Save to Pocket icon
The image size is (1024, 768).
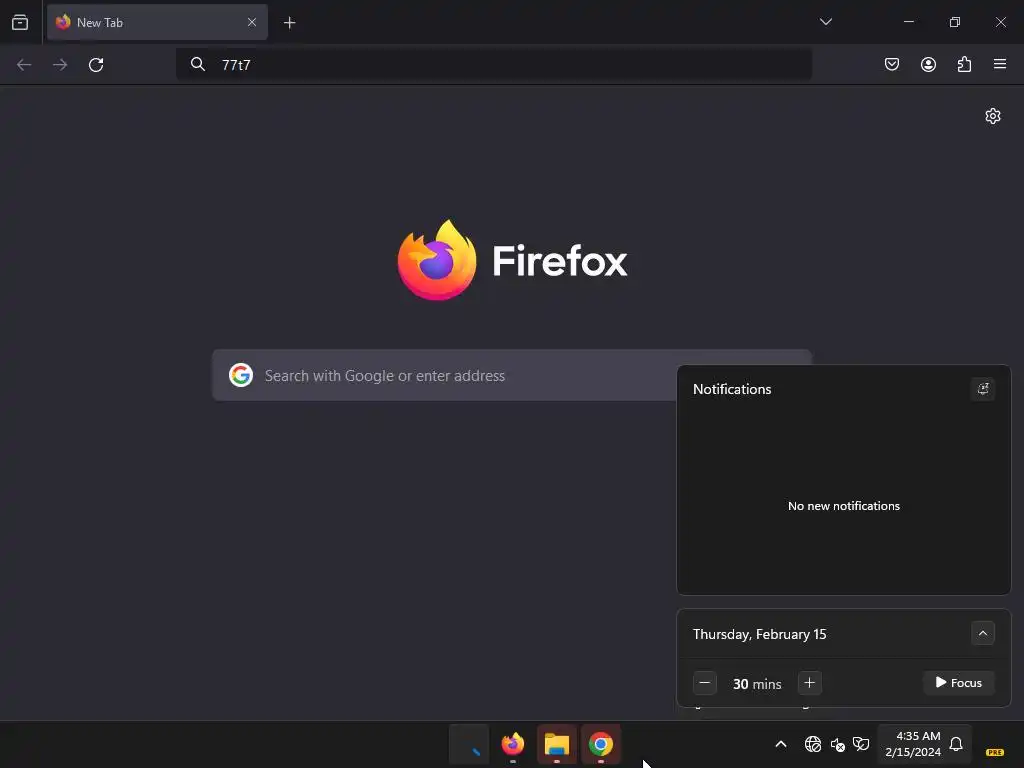coord(891,64)
